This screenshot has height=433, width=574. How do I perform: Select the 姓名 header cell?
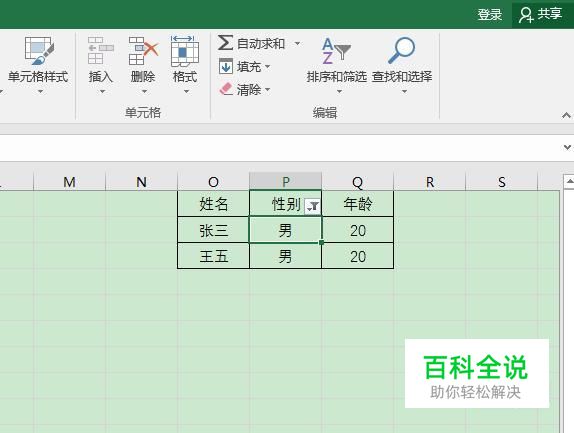click(213, 204)
